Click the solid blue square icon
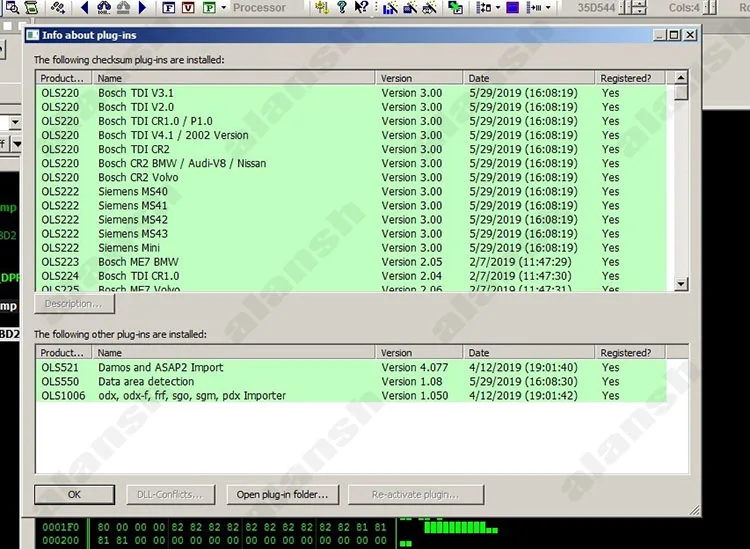Viewport: 750px width, 549px height. pos(513,7)
